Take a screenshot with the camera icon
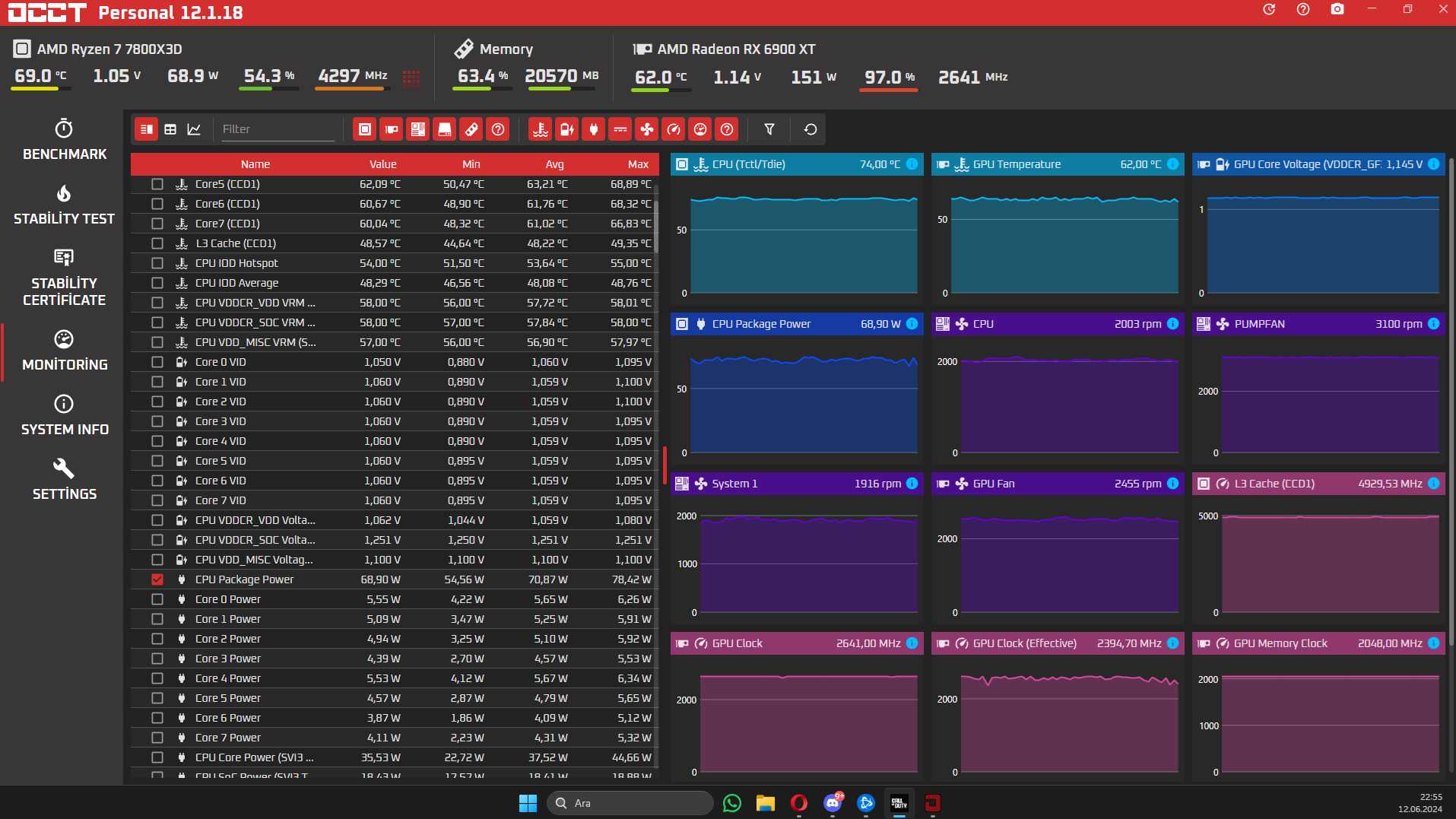Viewport: 1456px width, 819px height. point(1337,9)
